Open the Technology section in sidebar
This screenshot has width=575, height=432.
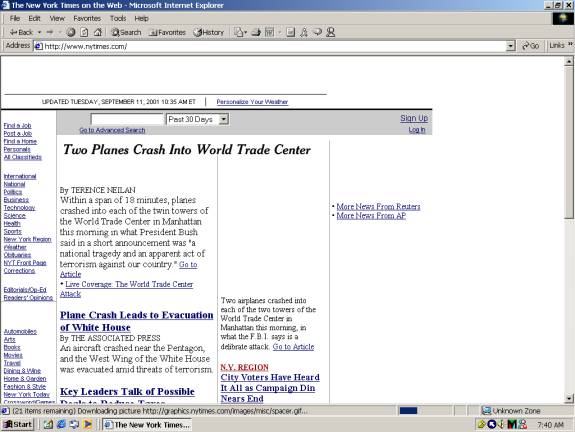pos(19,208)
